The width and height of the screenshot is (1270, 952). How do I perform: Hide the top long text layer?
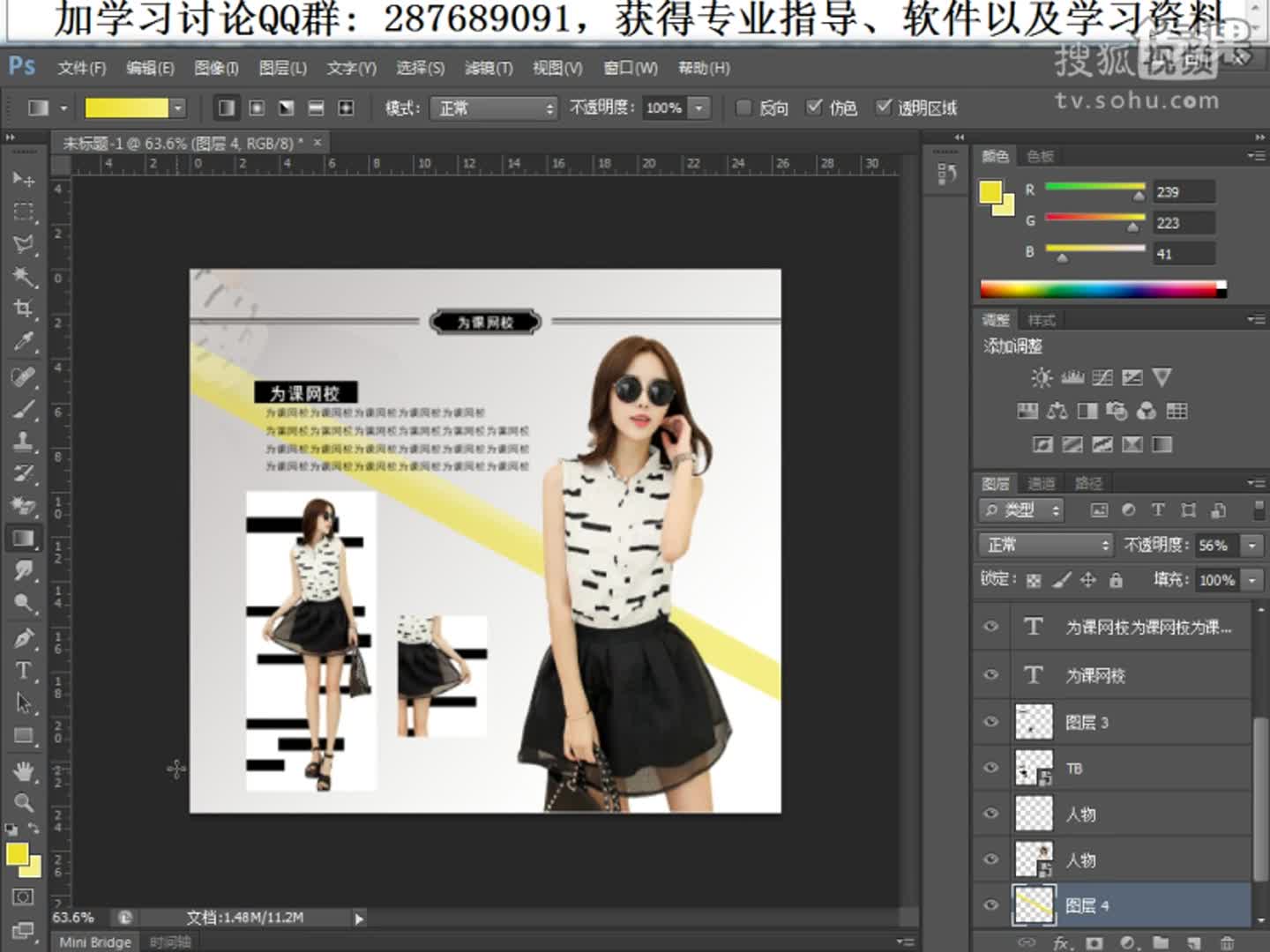coord(991,627)
